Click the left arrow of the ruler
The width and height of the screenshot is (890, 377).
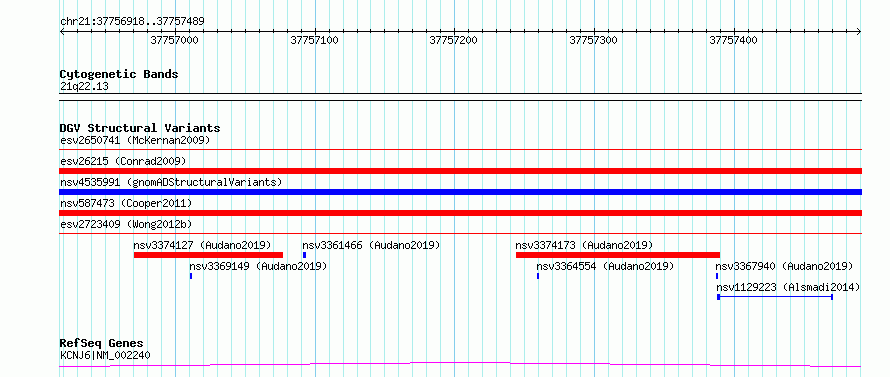(62, 32)
